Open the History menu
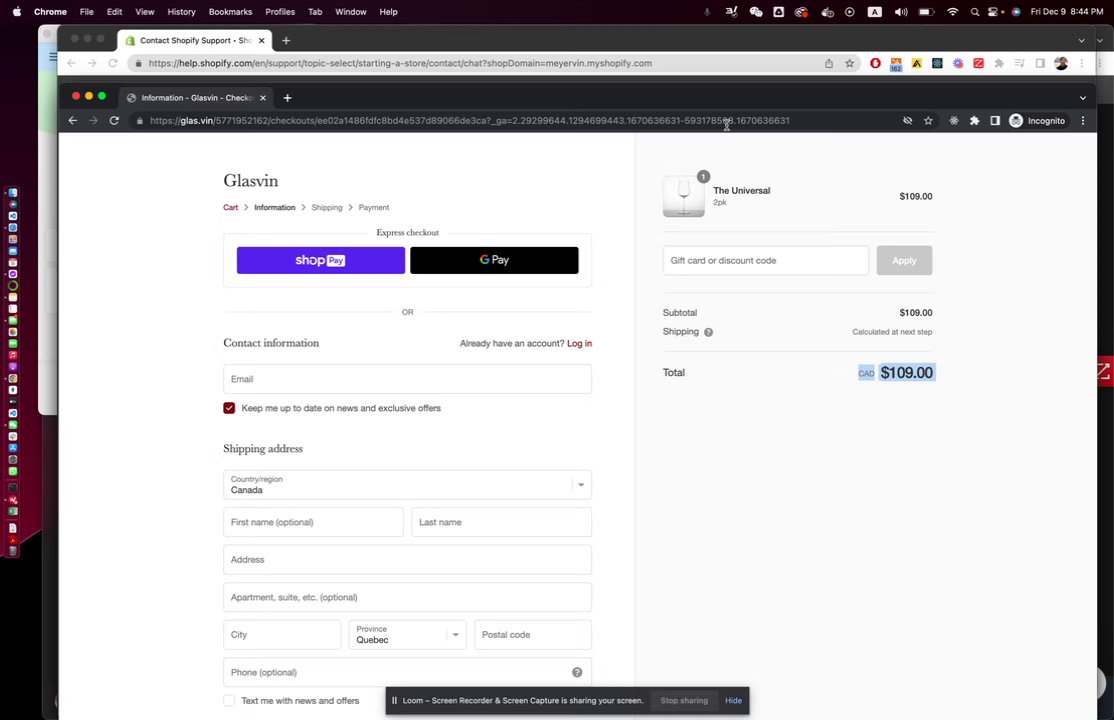The image size is (1114, 720). click(181, 12)
